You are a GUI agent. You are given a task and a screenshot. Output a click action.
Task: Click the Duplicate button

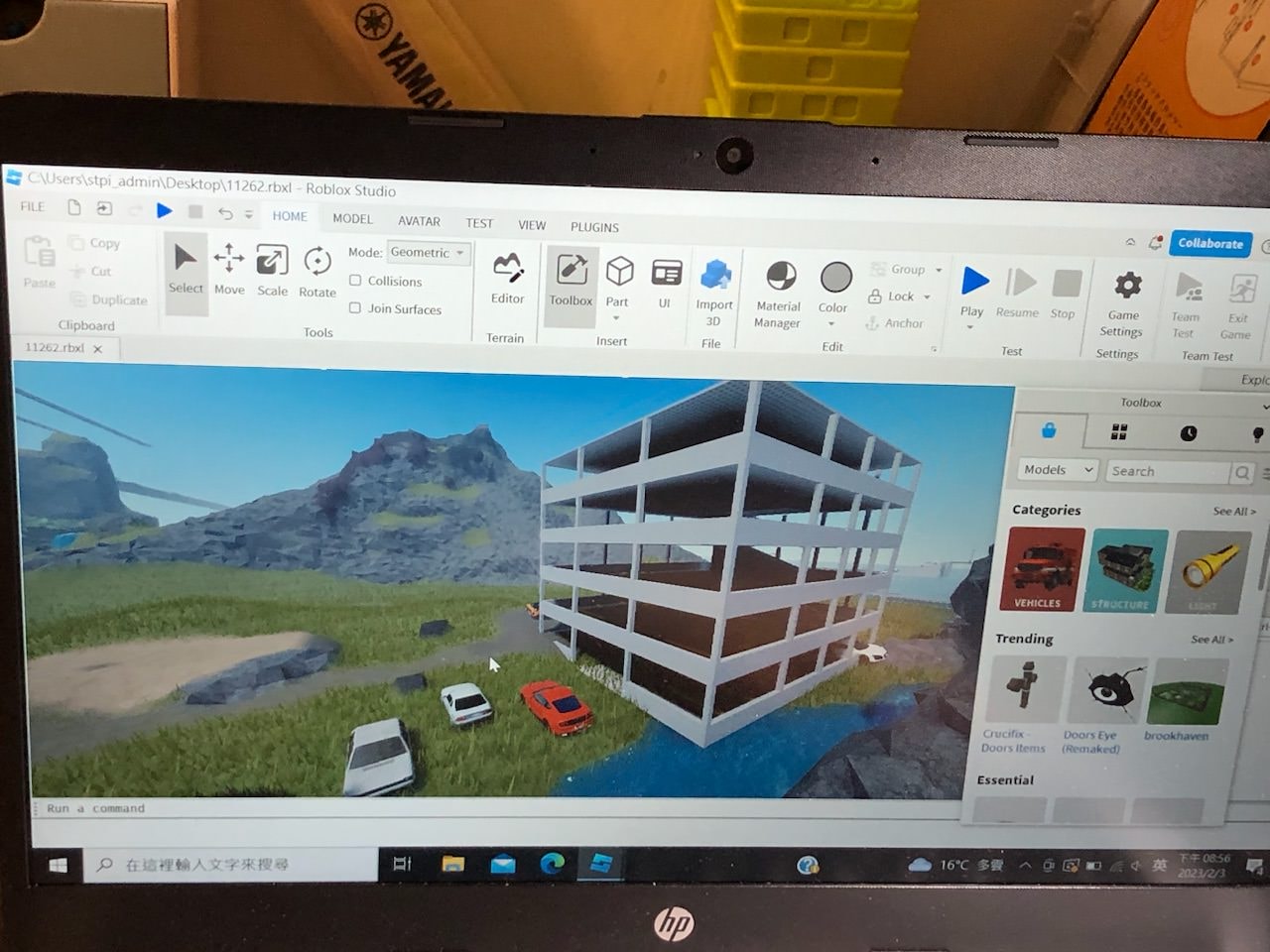click(x=109, y=299)
